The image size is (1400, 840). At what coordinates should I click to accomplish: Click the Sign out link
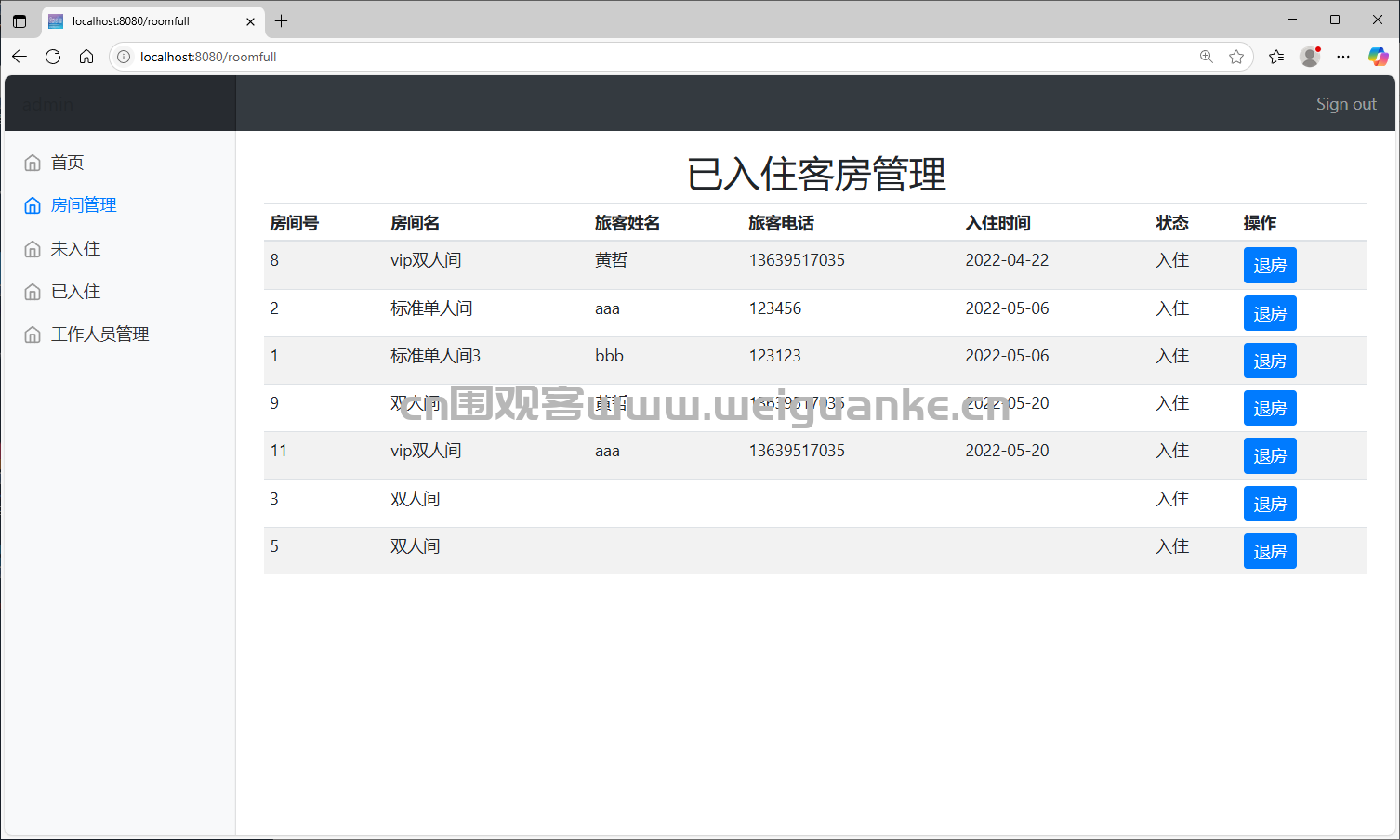click(x=1346, y=103)
